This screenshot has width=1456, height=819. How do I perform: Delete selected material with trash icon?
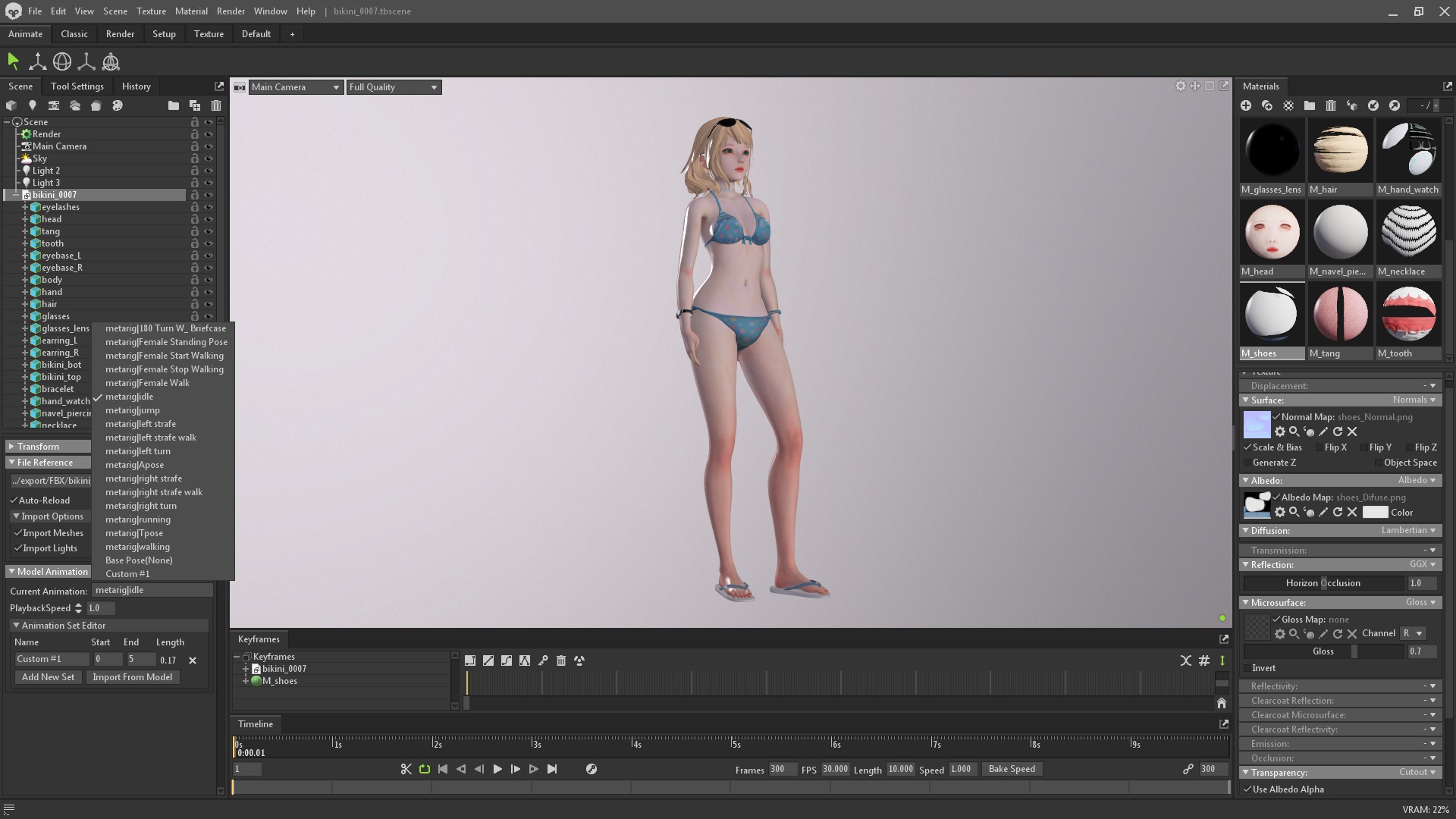[1331, 105]
